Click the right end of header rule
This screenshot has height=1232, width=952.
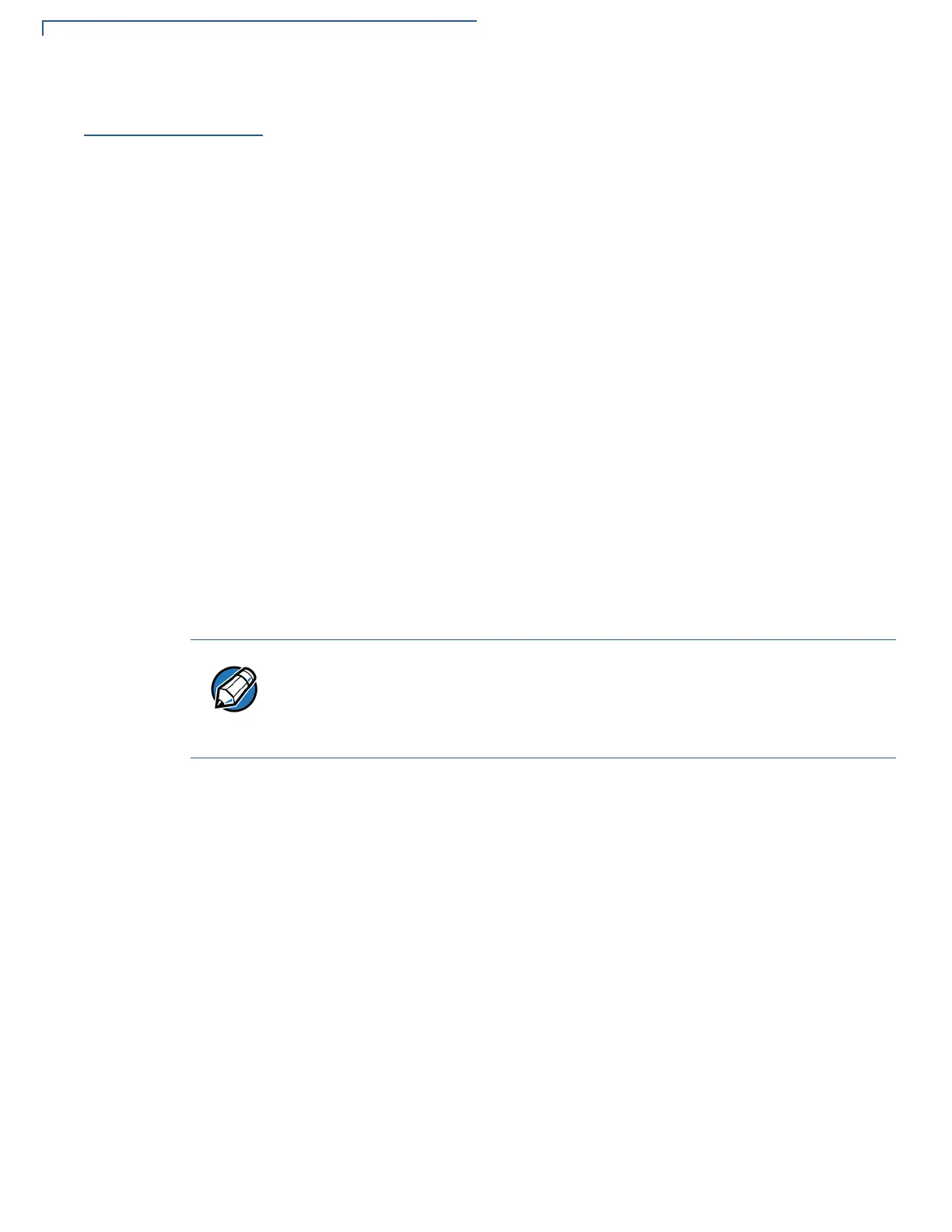pos(474,22)
